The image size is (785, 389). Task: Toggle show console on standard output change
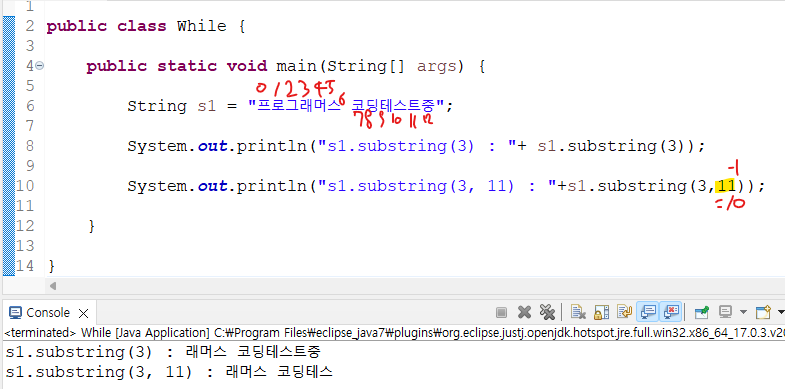(x=648, y=313)
